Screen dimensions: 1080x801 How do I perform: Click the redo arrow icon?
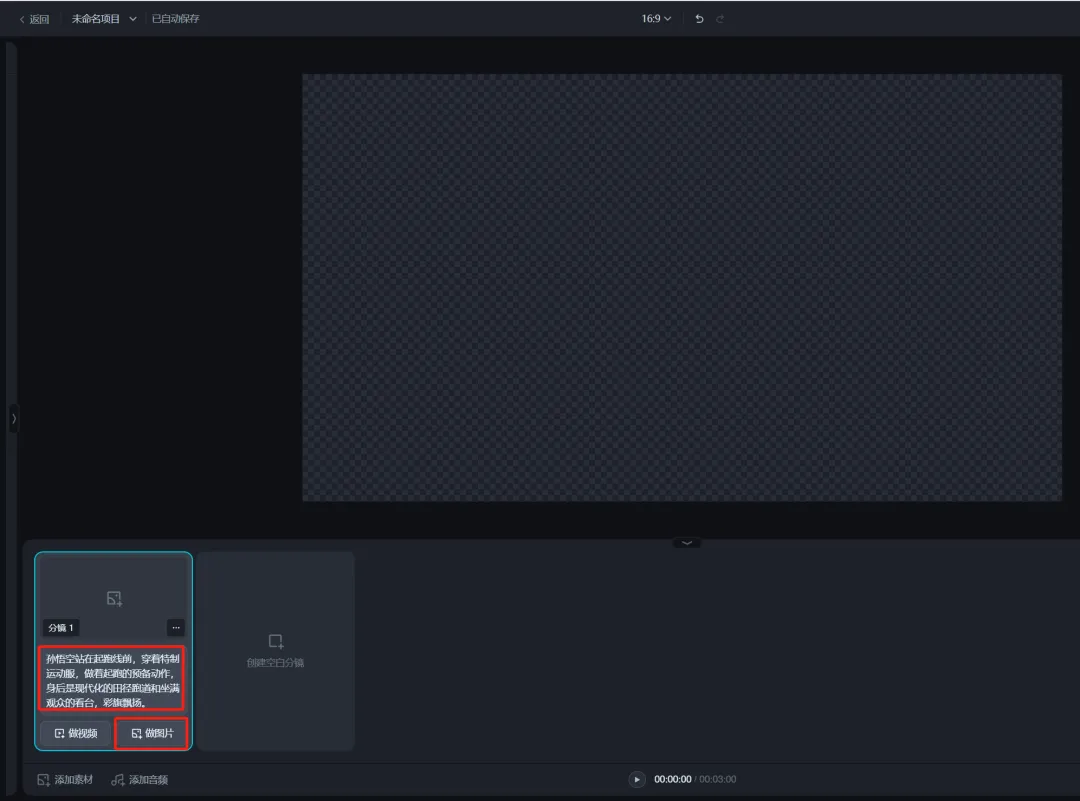pyautogui.click(x=720, y=19)
